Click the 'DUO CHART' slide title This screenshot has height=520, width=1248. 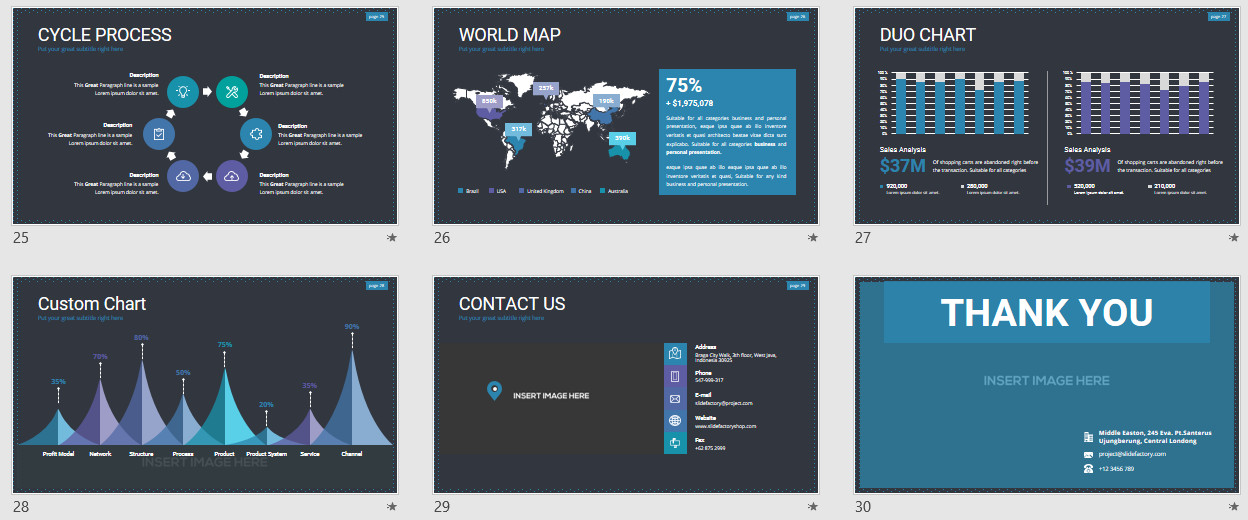click(x=928, y=35)
